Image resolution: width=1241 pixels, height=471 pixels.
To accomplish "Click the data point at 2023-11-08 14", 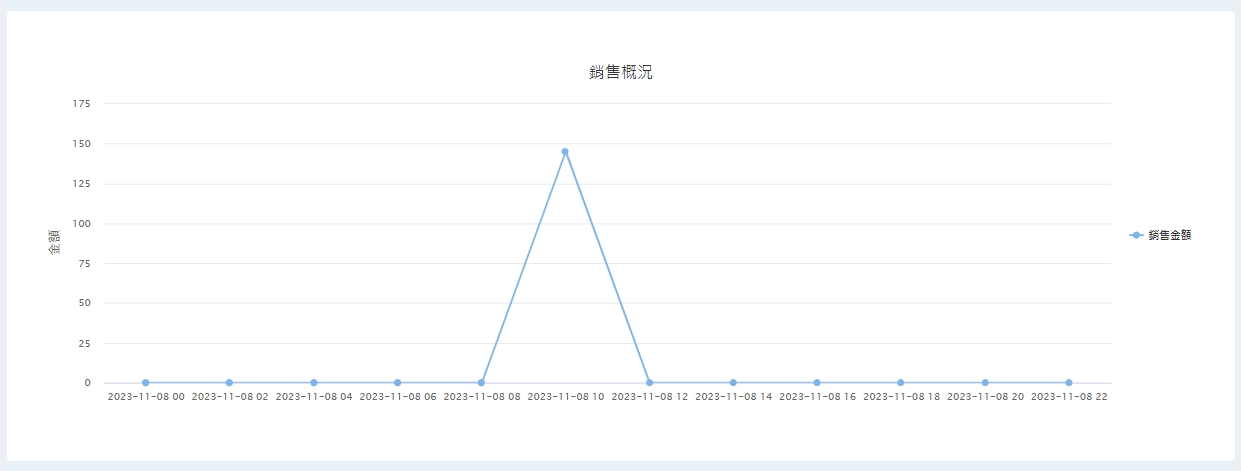I will pyautogui.click(x=733, y=383).
